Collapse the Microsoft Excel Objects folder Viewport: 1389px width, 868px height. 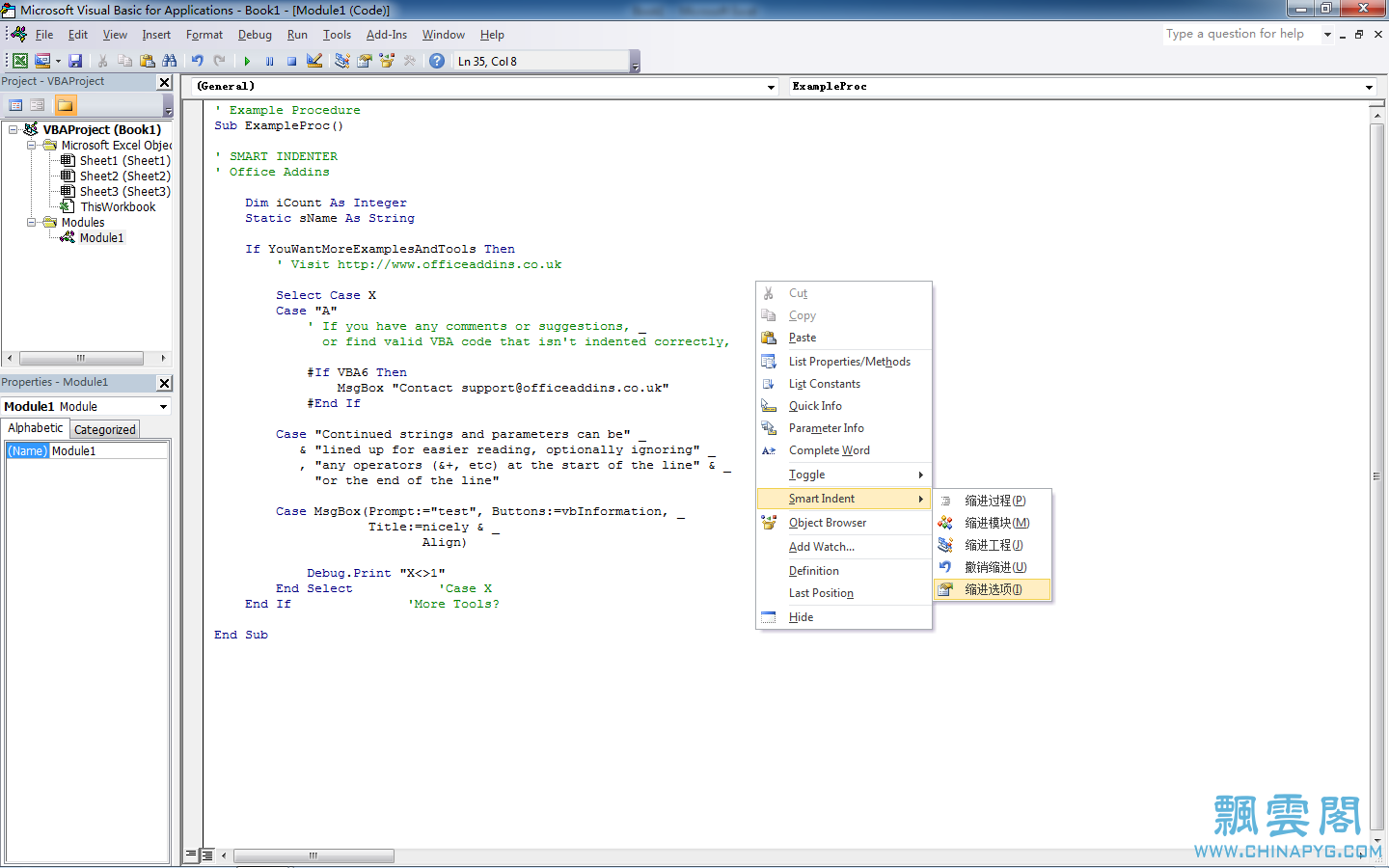[31, 145]
